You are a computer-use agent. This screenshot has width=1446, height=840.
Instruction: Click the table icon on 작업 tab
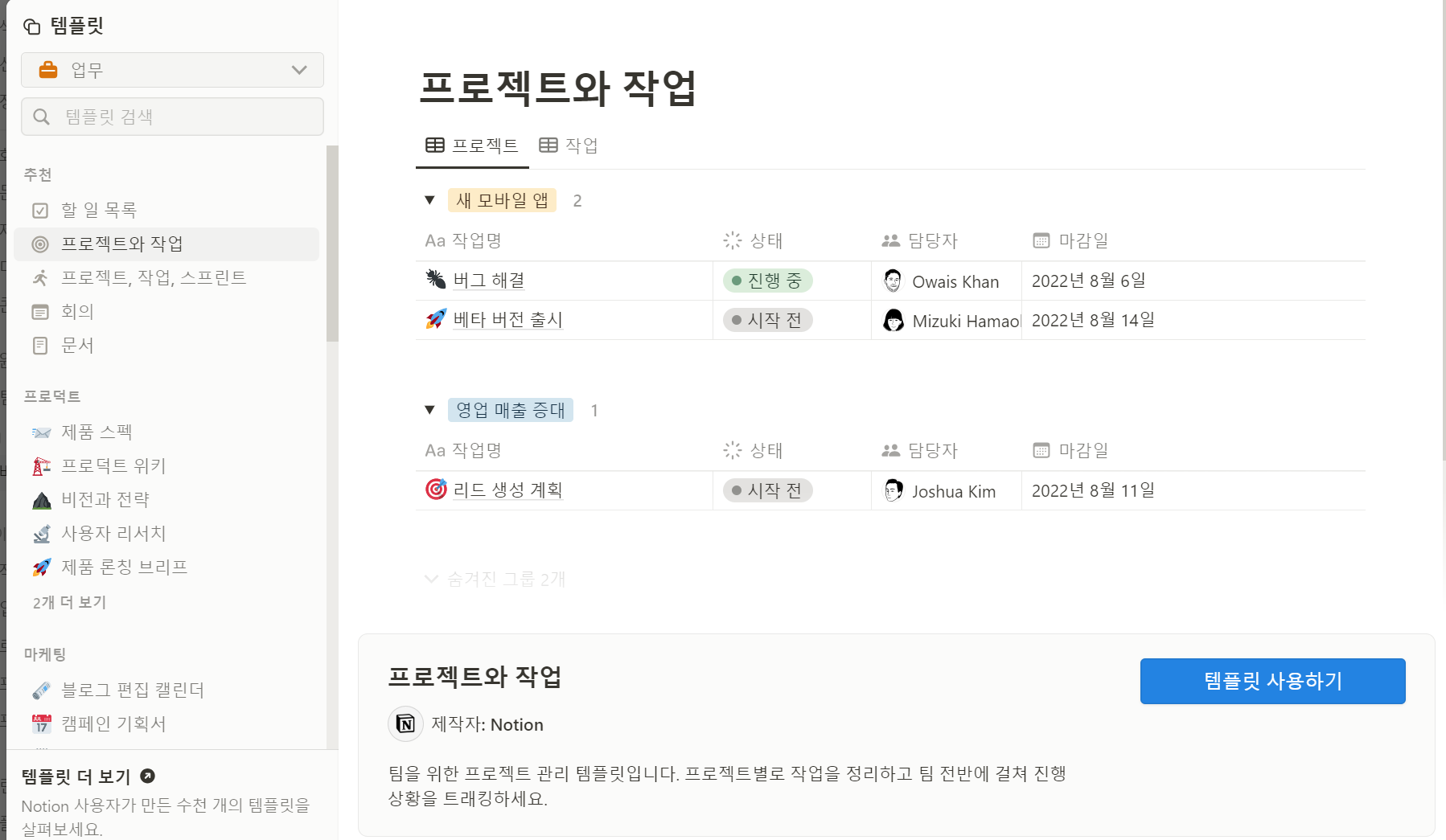[548, 145]
